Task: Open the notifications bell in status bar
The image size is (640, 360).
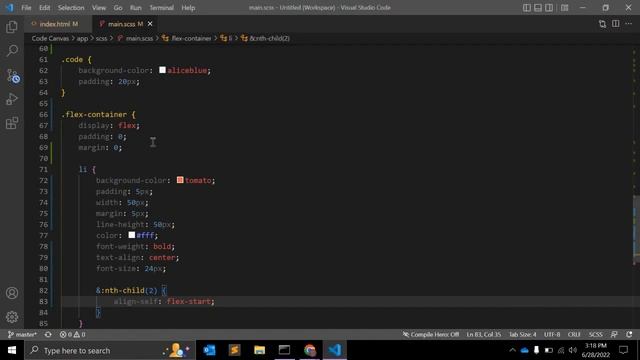Action: (x=629, y=334)
